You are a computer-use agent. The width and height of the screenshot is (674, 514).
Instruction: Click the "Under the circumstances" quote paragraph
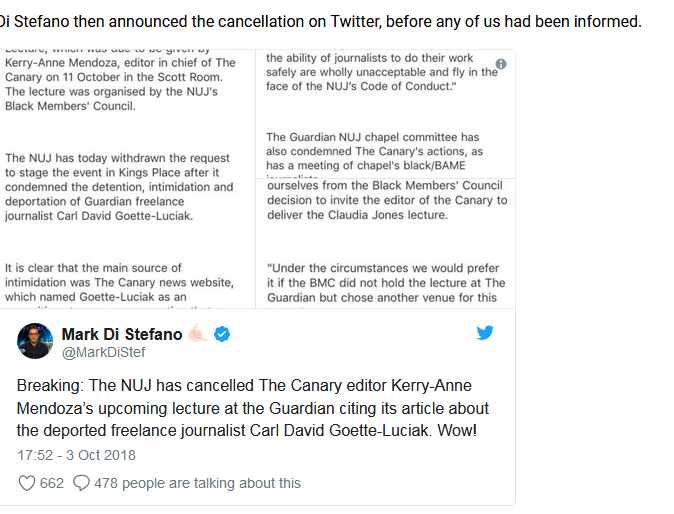tap(386, 282)
